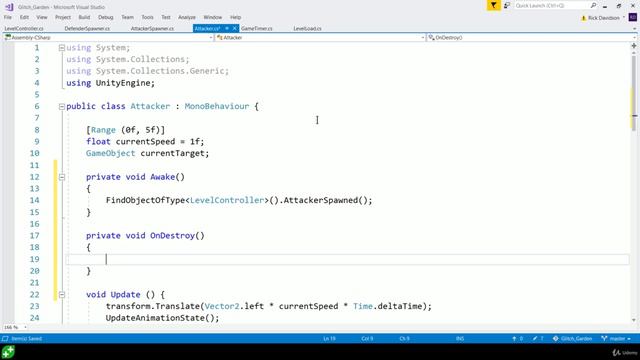Click UpdateAnimationState() call on line 24
This screenshot has height=360, width=640.
162,318
